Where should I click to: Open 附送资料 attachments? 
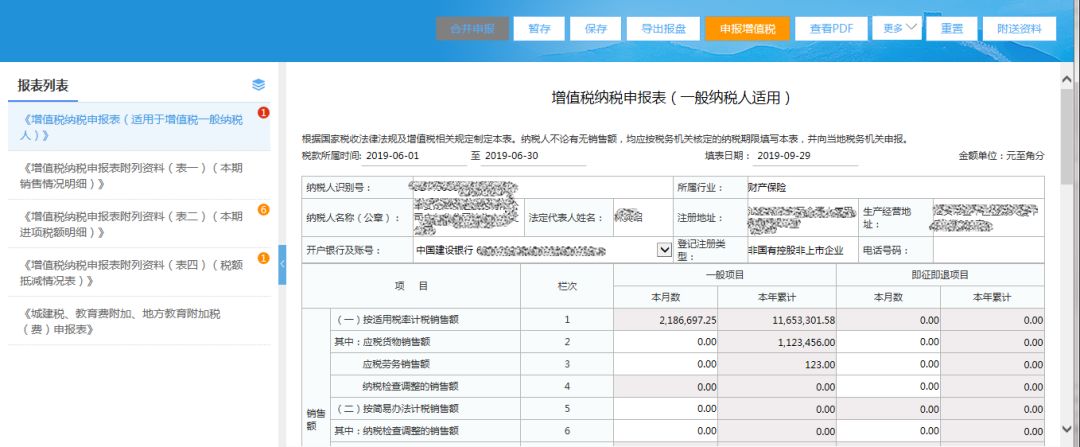pyautogui.click(x=1019, y=29)
